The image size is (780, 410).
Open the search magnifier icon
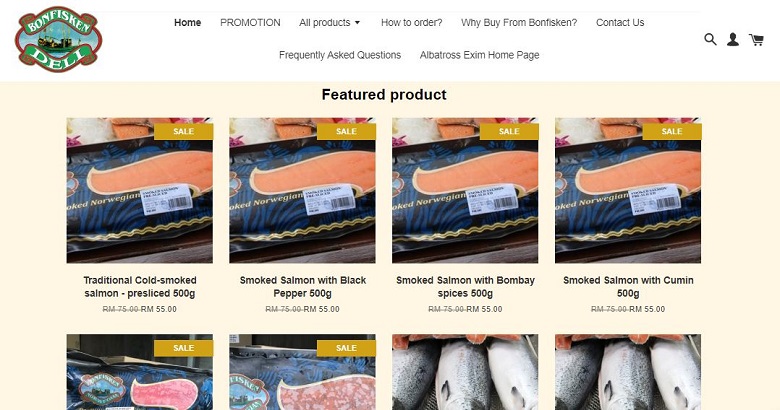[710, 39]
